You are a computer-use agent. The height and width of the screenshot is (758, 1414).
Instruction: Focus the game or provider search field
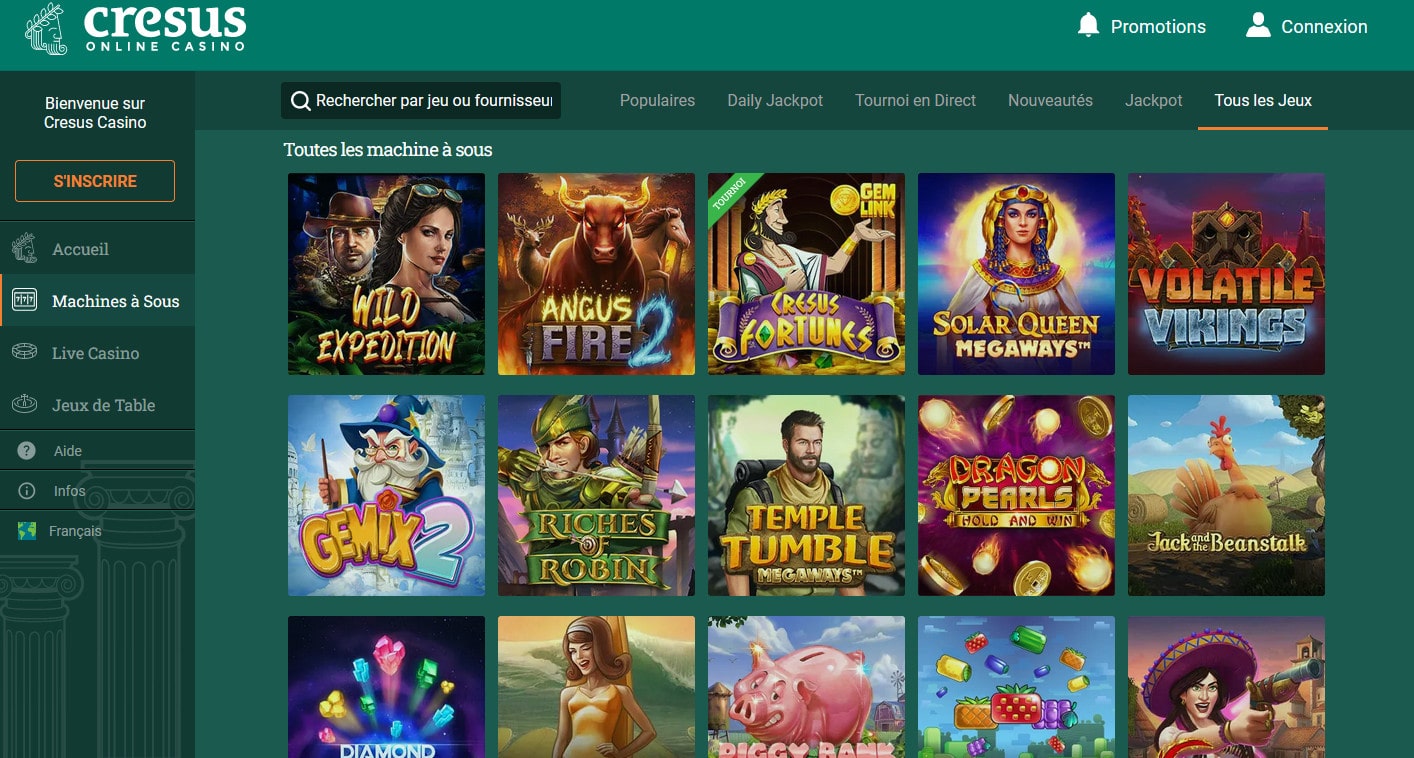coord(421,101)
